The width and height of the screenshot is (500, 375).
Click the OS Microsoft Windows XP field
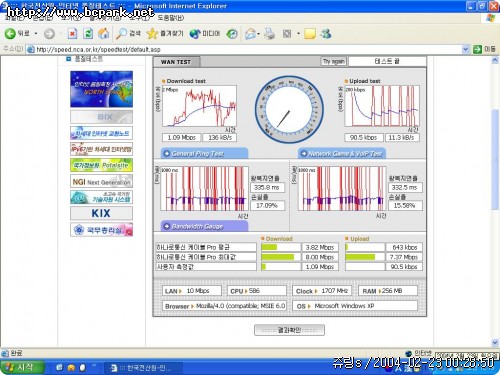point(355,306)
